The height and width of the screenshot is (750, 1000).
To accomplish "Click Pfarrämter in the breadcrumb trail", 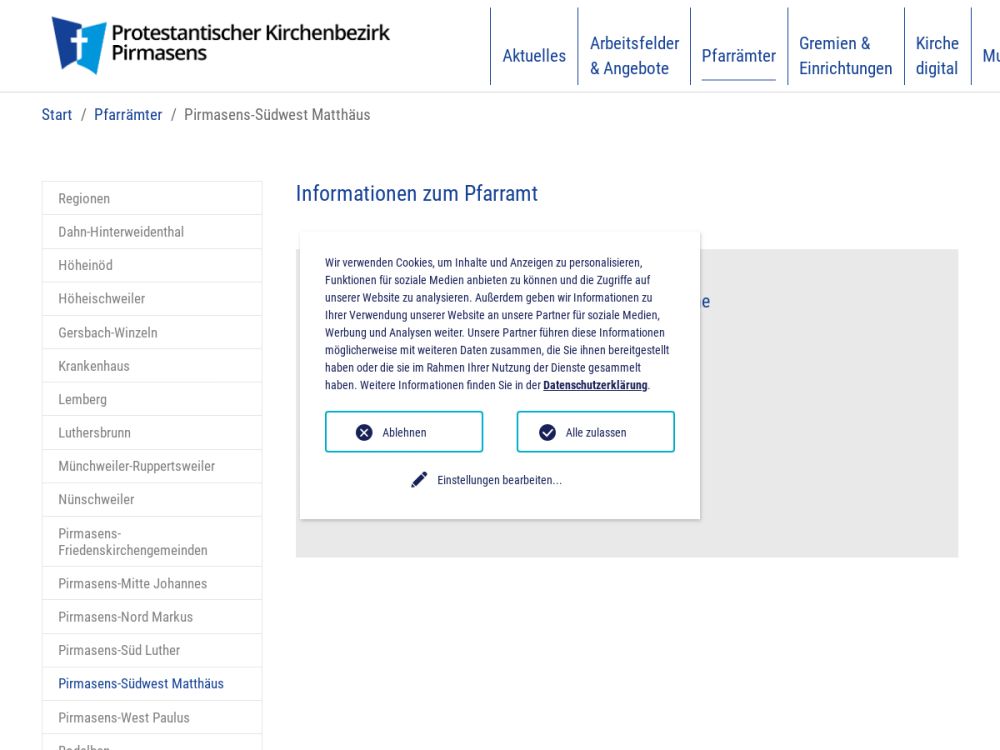I will click(128, 115).
